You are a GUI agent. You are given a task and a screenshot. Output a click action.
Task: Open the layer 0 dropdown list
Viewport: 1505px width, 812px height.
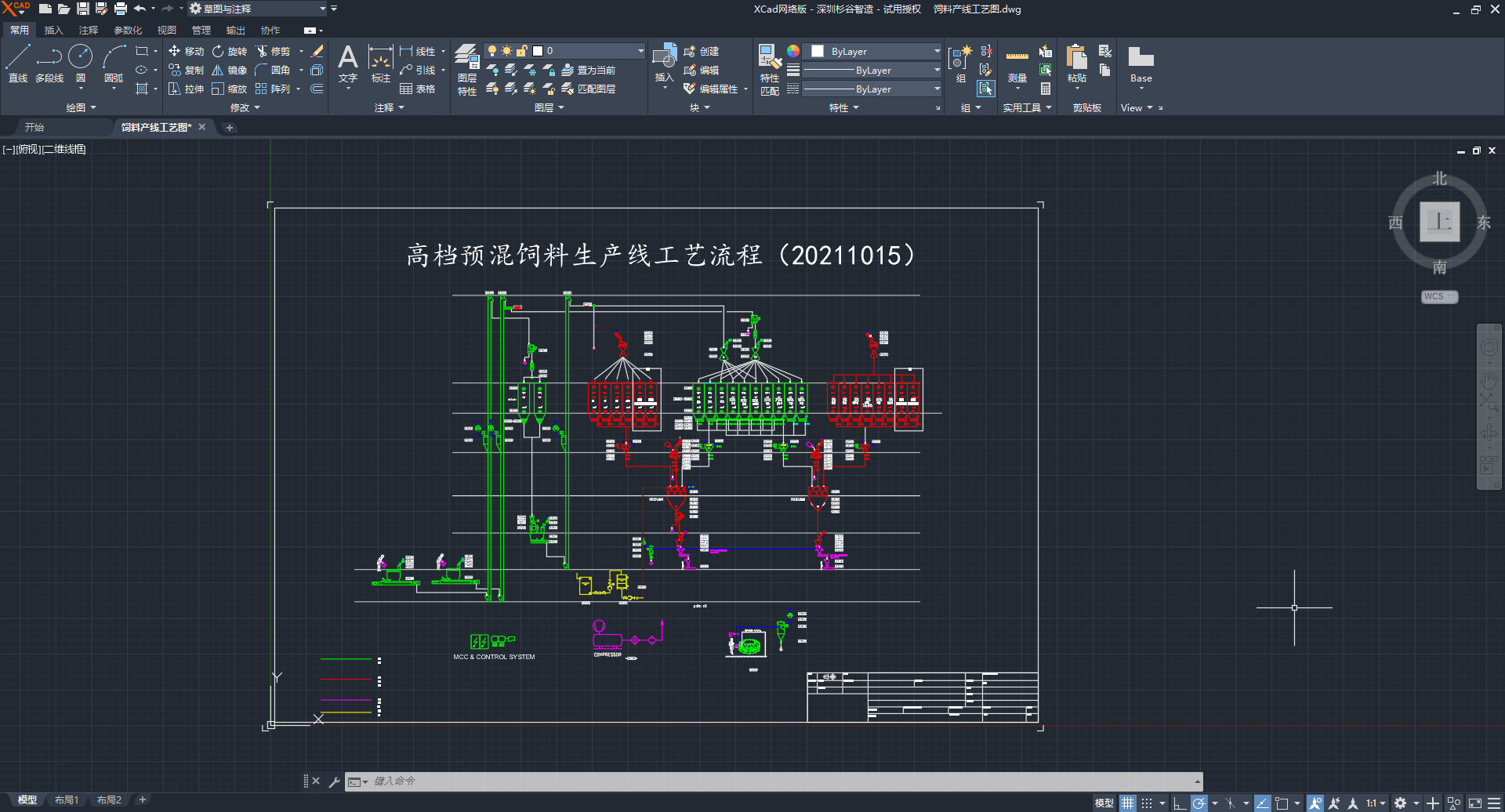coord(640,51)
